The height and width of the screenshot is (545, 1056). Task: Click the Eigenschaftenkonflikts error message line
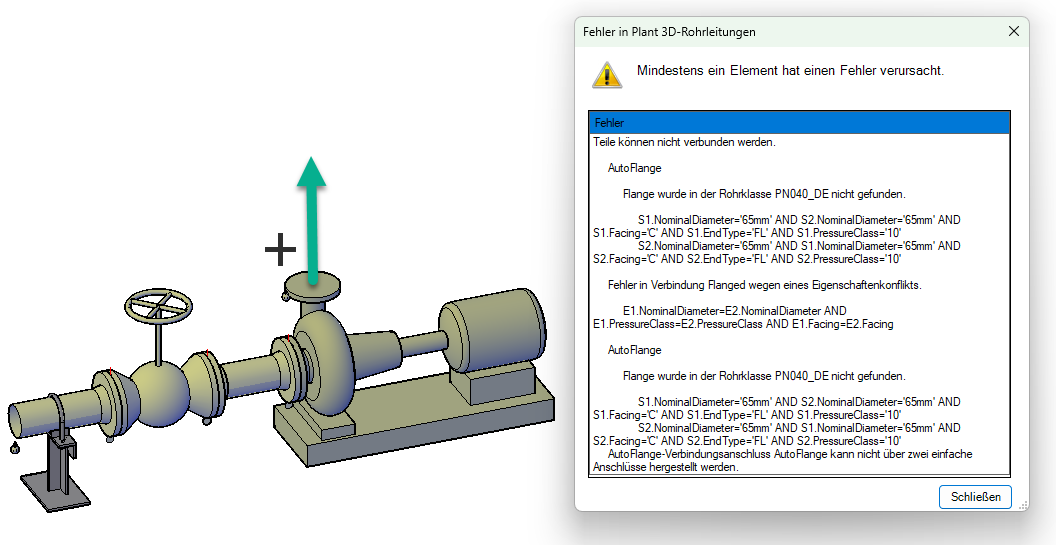pyautogui.click(x=764, y=285)
